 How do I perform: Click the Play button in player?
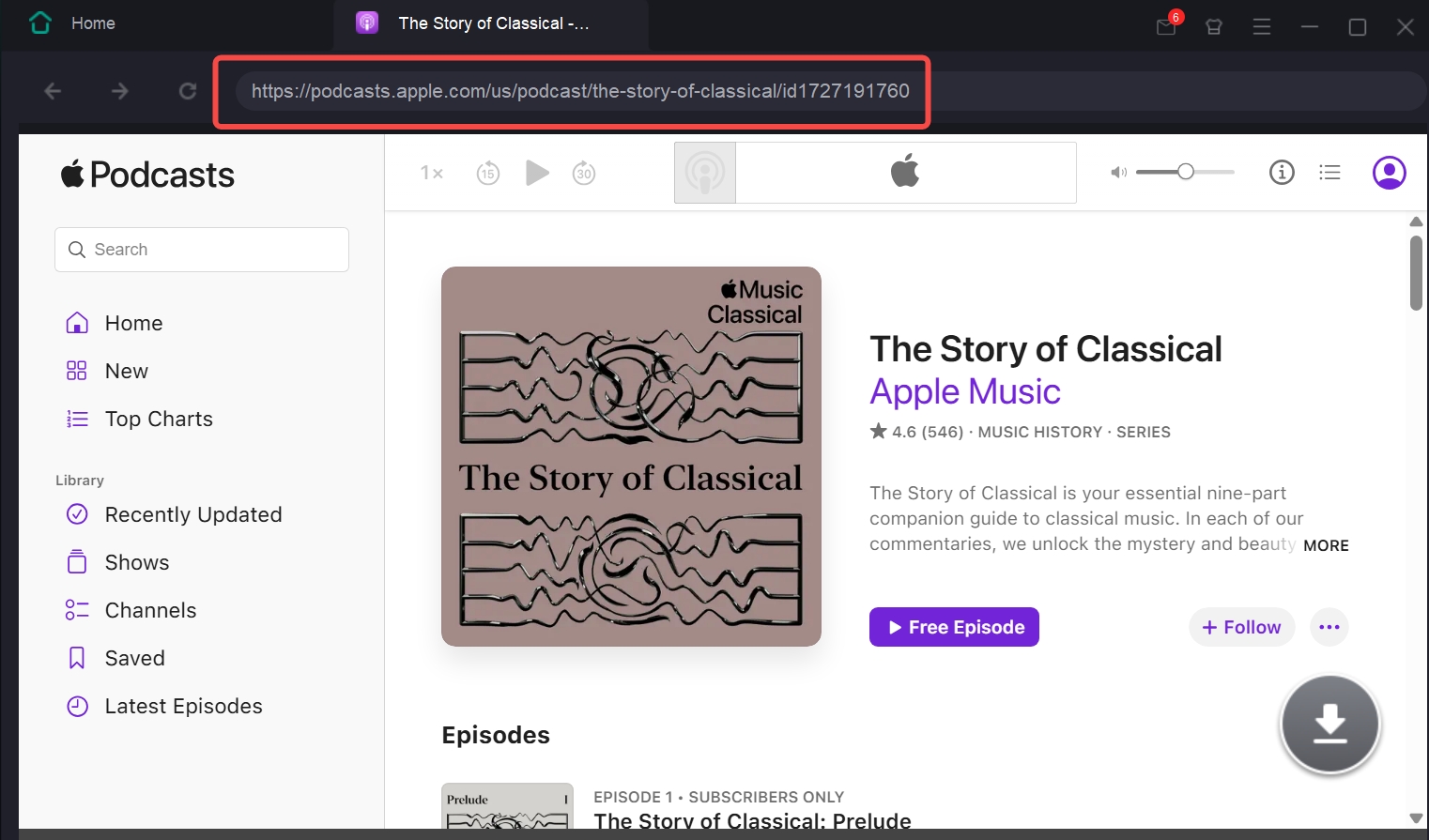tap(537, 173)
